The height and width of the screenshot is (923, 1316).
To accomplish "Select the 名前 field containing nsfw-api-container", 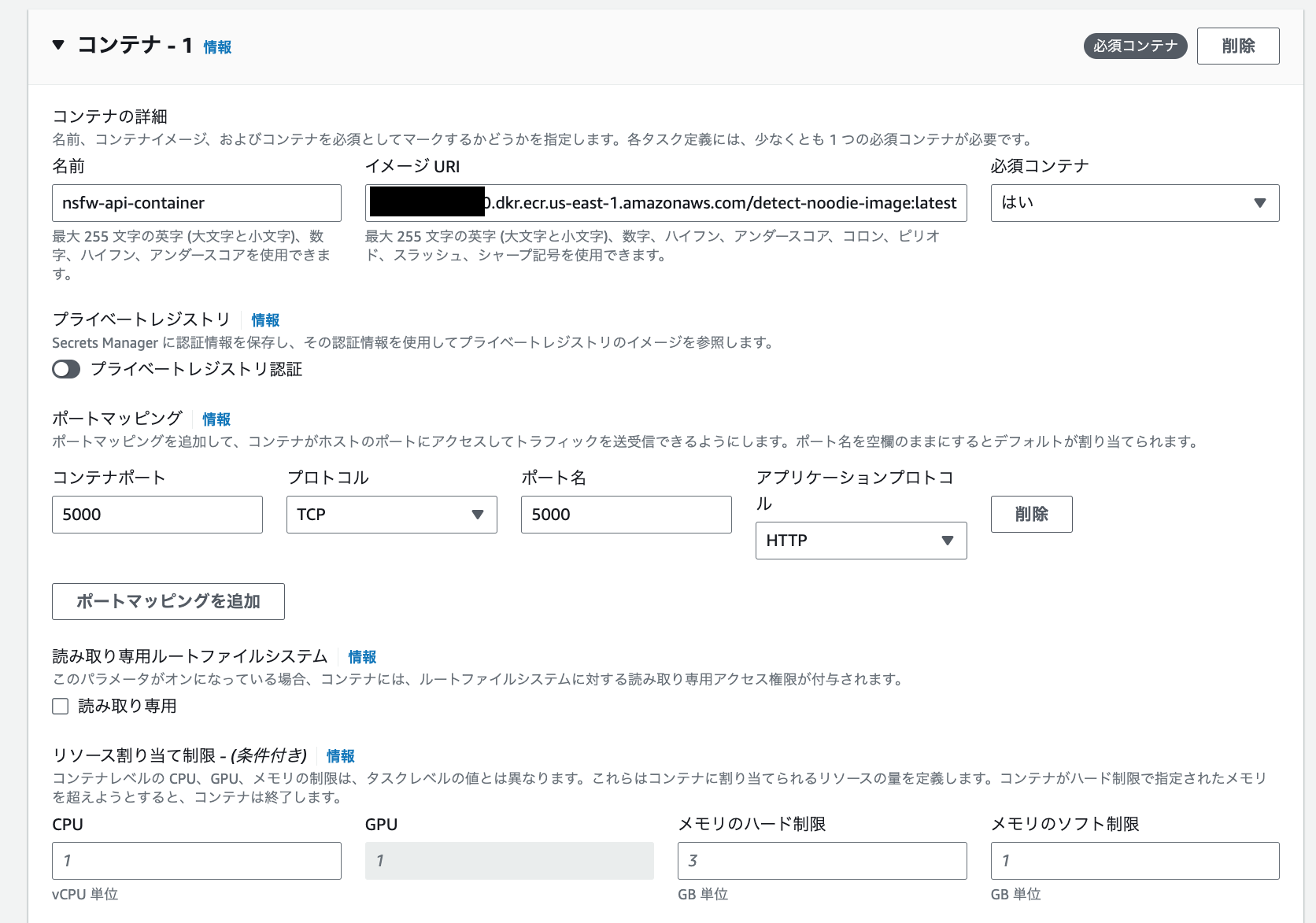I will (196, 202).
